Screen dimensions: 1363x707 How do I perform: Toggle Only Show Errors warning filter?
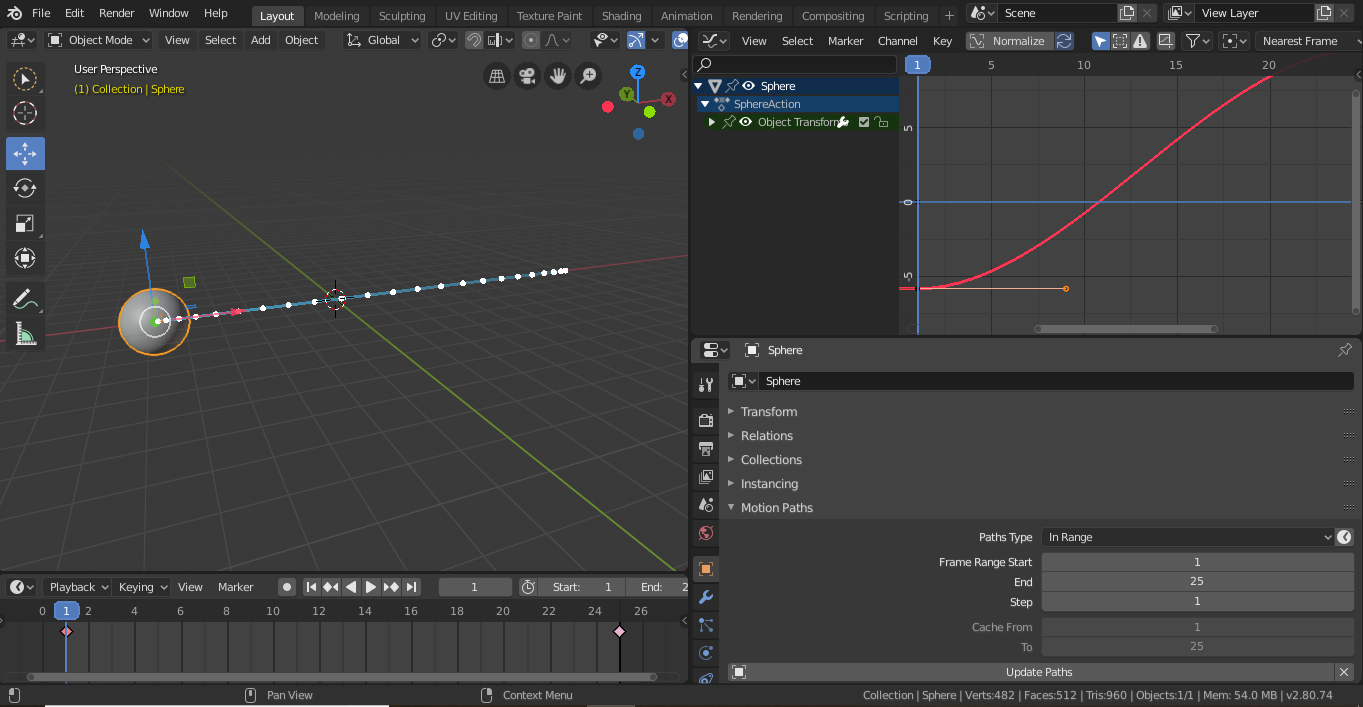[1140, 41]
